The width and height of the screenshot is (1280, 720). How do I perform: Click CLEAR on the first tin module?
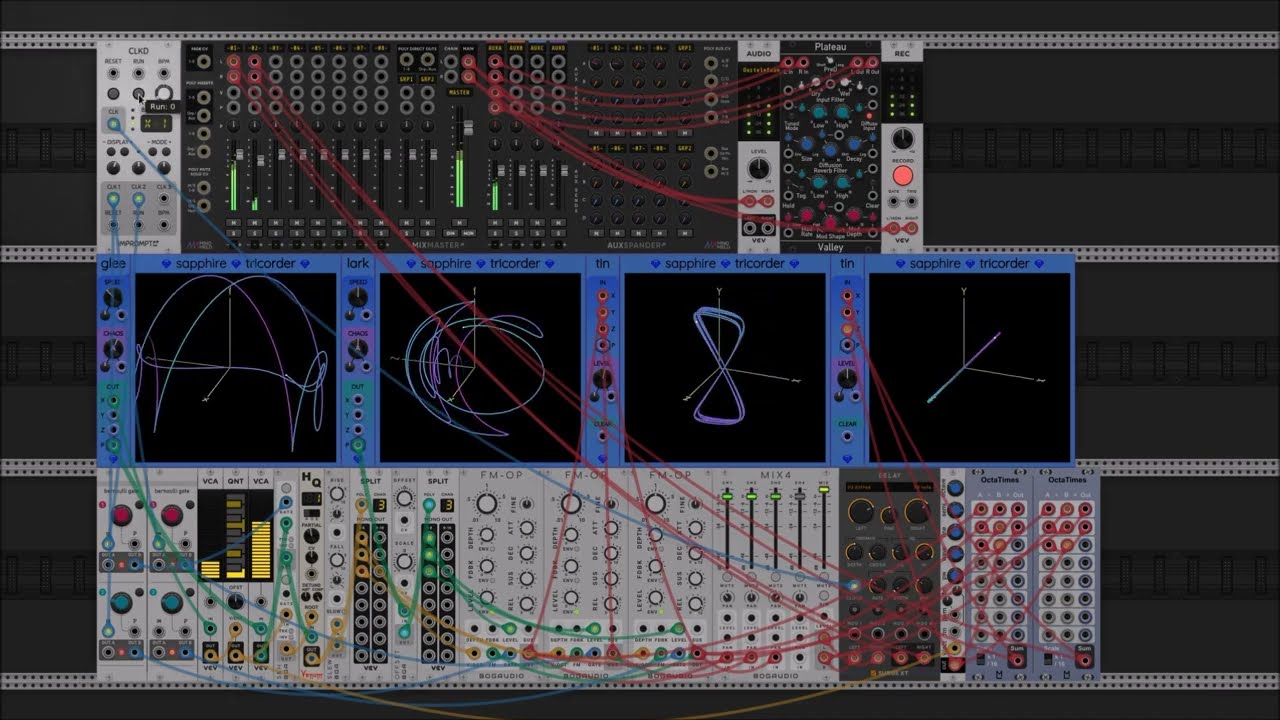602,424
